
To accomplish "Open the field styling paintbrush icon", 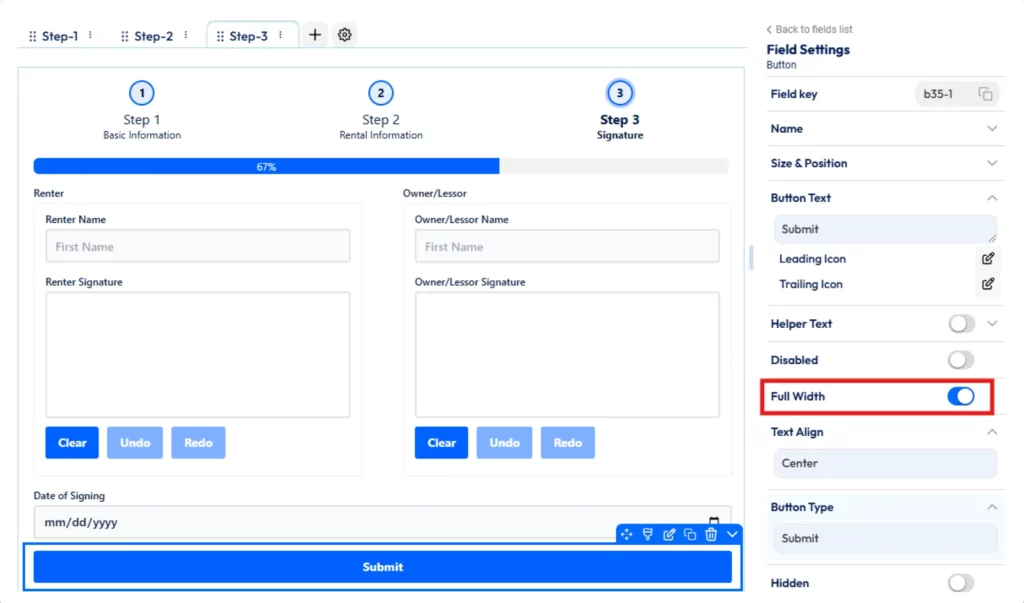I will tap(648, 534).
